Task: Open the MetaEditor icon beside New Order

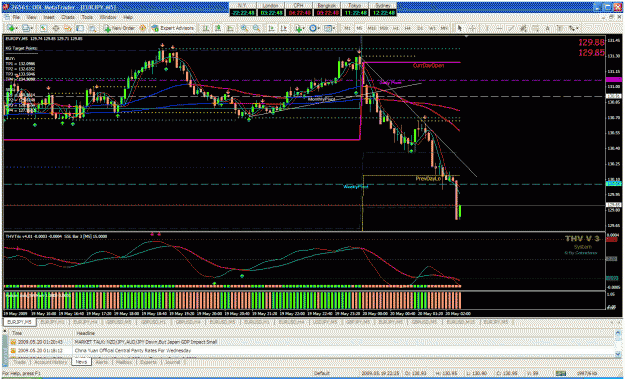Action: point(142,28)
